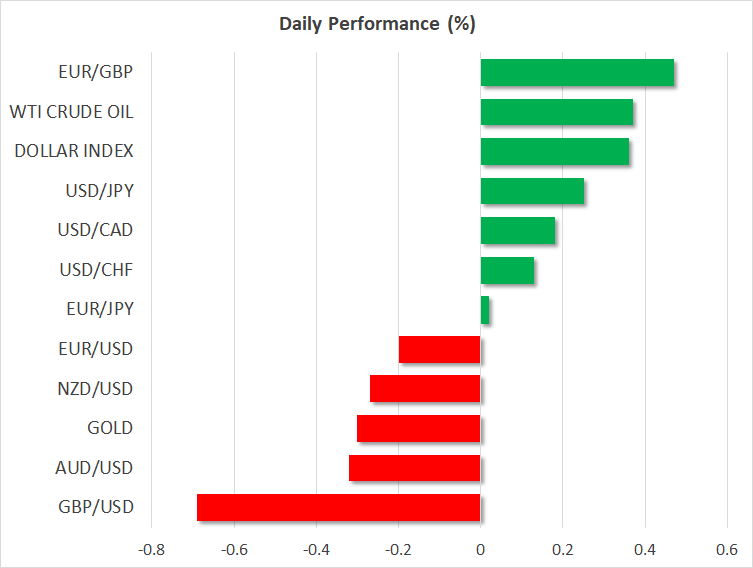The width and height of the screenshot is (753, 568).
Task: Click the -0.8 axis tick label
Action: [x=152, y=549]
